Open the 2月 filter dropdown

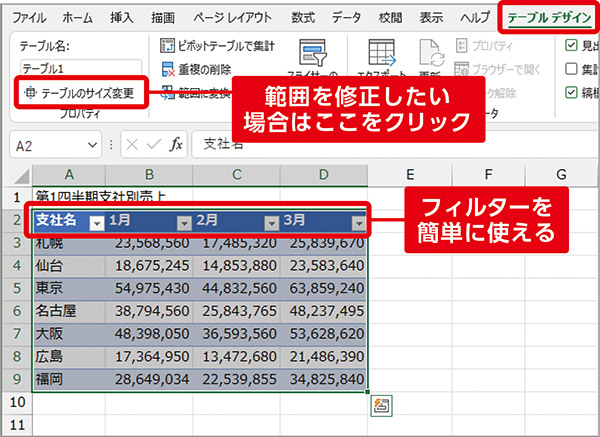271,223
